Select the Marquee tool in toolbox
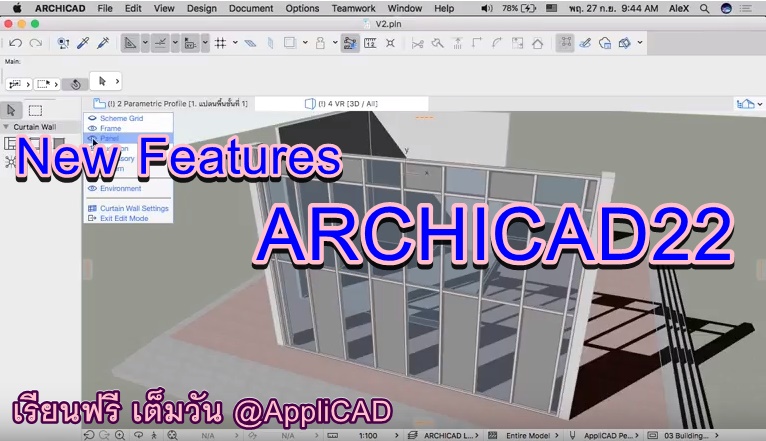 coord(35,110)
